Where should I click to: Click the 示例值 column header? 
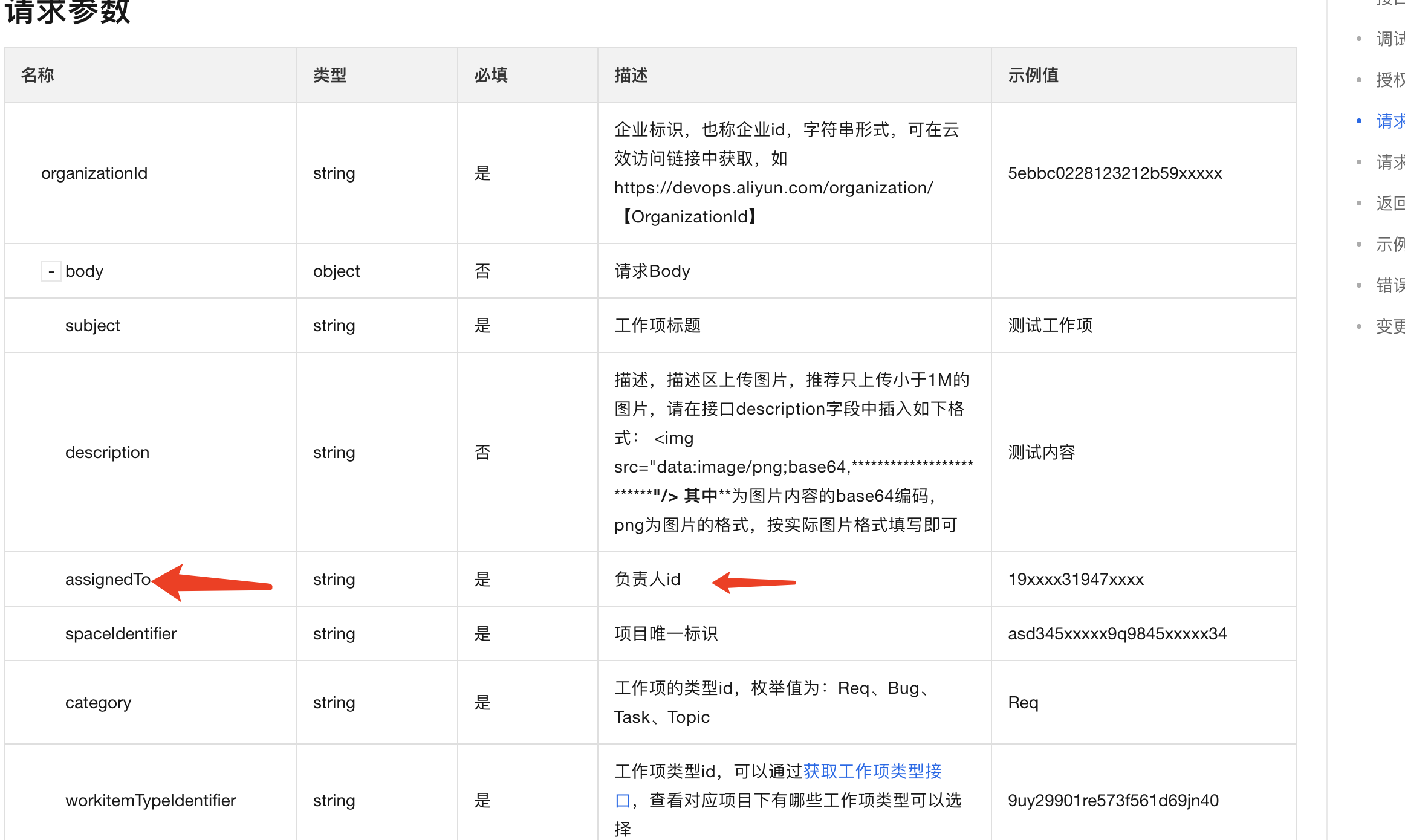coord(1033,76)
